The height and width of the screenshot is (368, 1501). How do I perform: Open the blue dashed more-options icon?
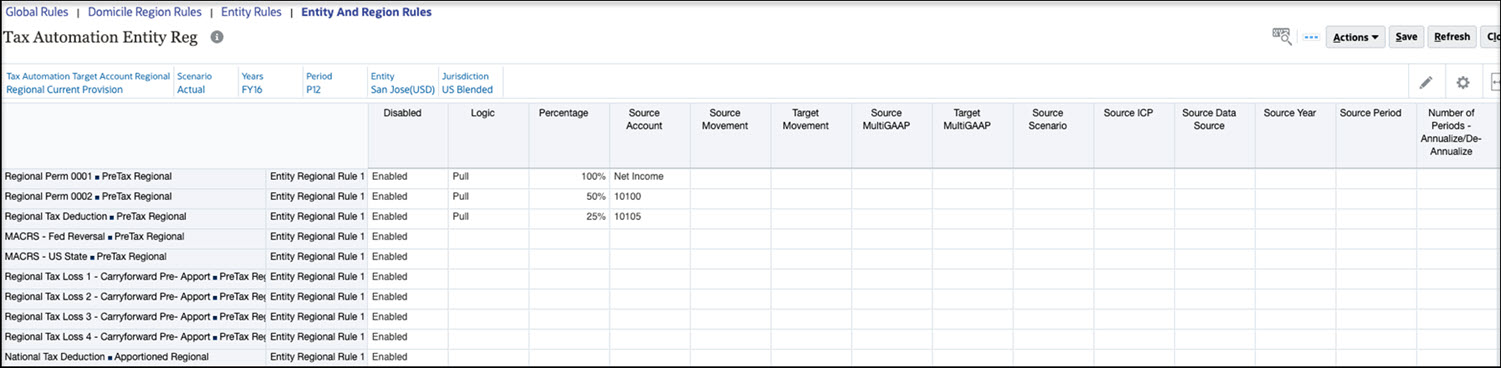click(x=1312, y=37)
